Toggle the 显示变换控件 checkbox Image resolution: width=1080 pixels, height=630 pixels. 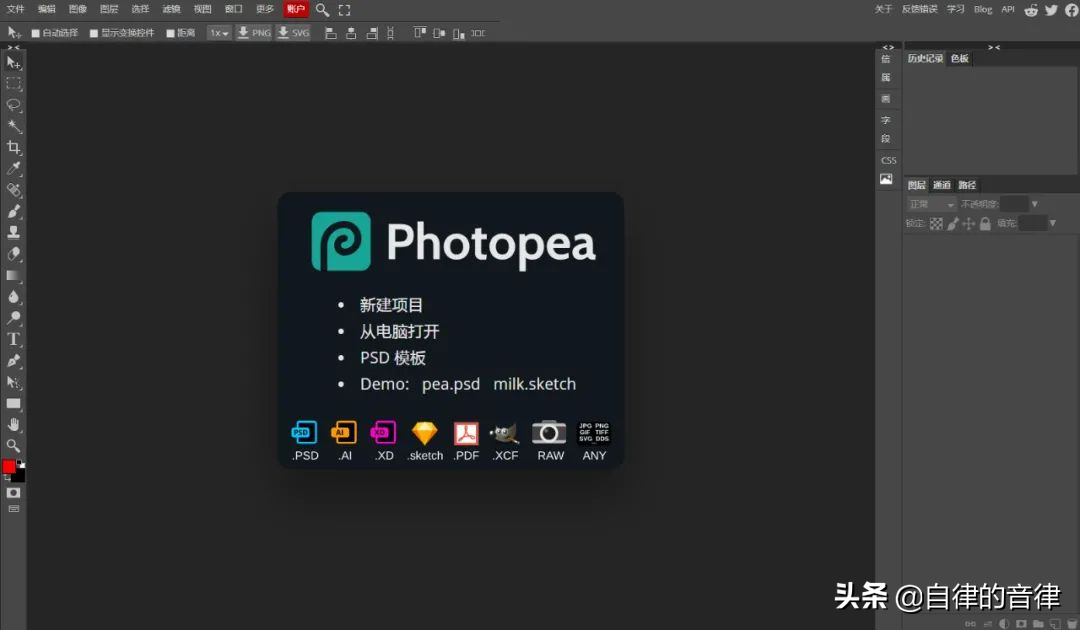point(94,33)
